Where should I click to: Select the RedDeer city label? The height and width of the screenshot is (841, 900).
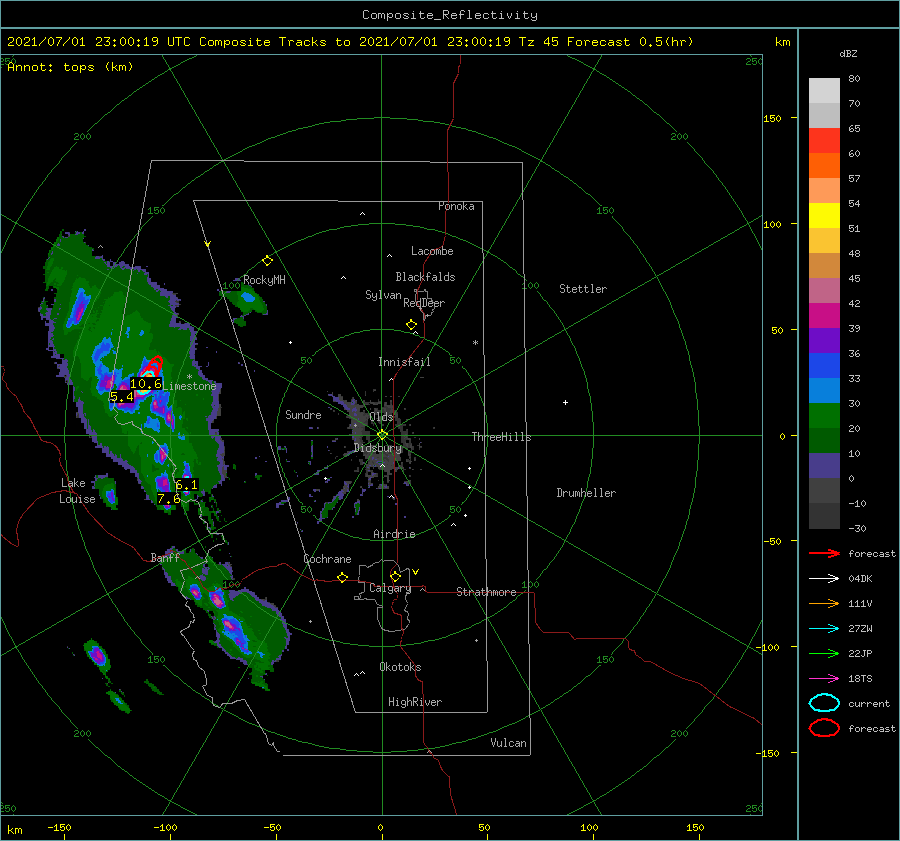[424, 303]
